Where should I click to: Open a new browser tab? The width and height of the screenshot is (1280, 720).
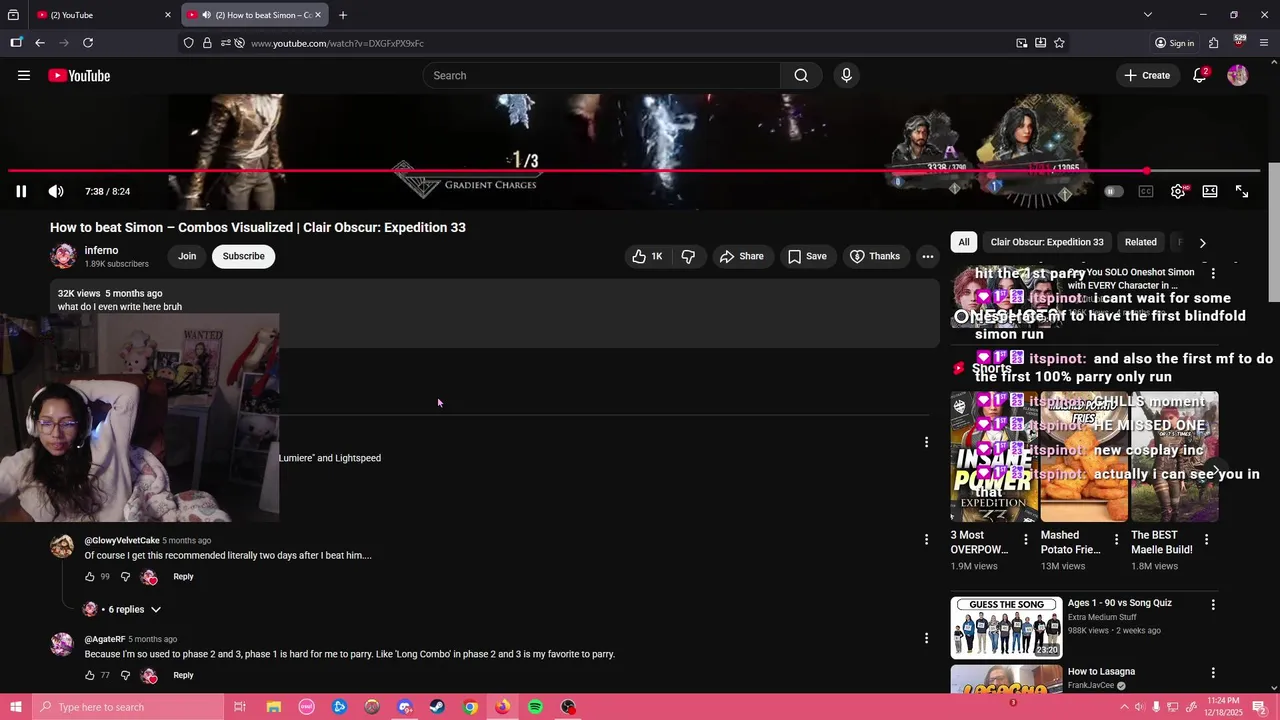tap(343, 15)
